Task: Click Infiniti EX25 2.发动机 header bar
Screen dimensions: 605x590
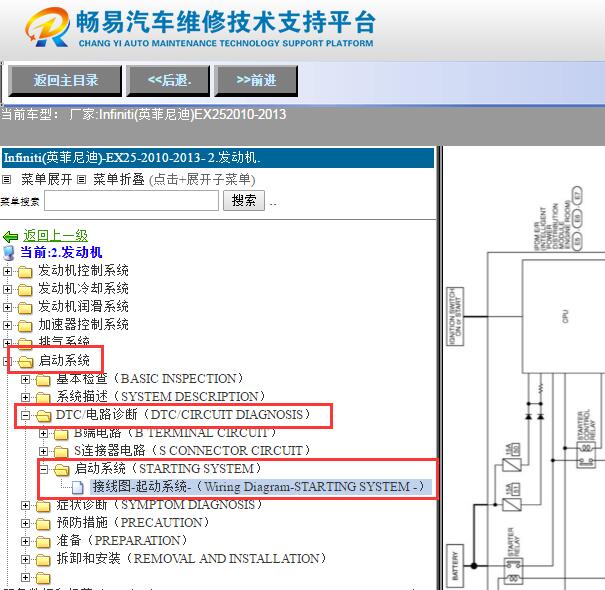Action: click(x=218, y=158)
